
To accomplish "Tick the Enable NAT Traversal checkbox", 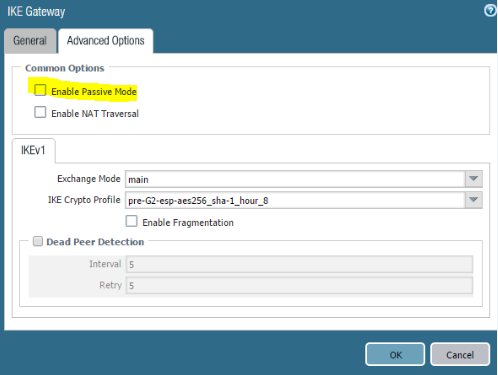I will point(40,112).
